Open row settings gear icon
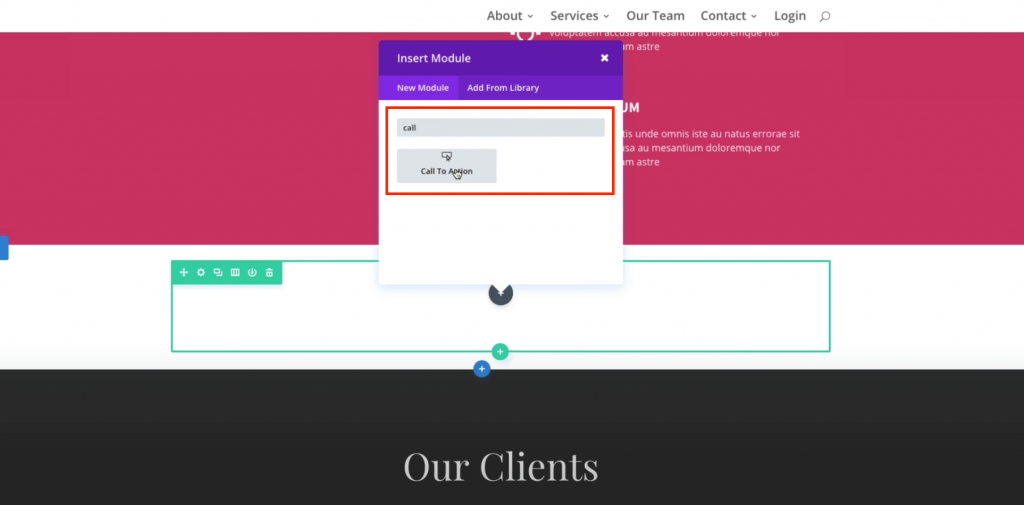The width and height of the screenshot is (1024, 505). click(x=200, y=272)
